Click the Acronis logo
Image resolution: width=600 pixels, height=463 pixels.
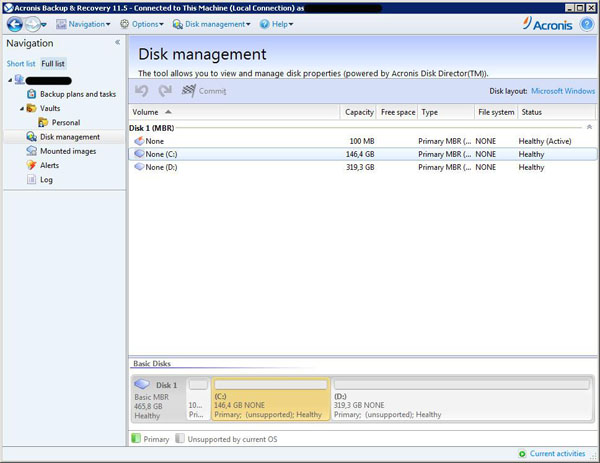pyautogui.click(x=547, y=24)
